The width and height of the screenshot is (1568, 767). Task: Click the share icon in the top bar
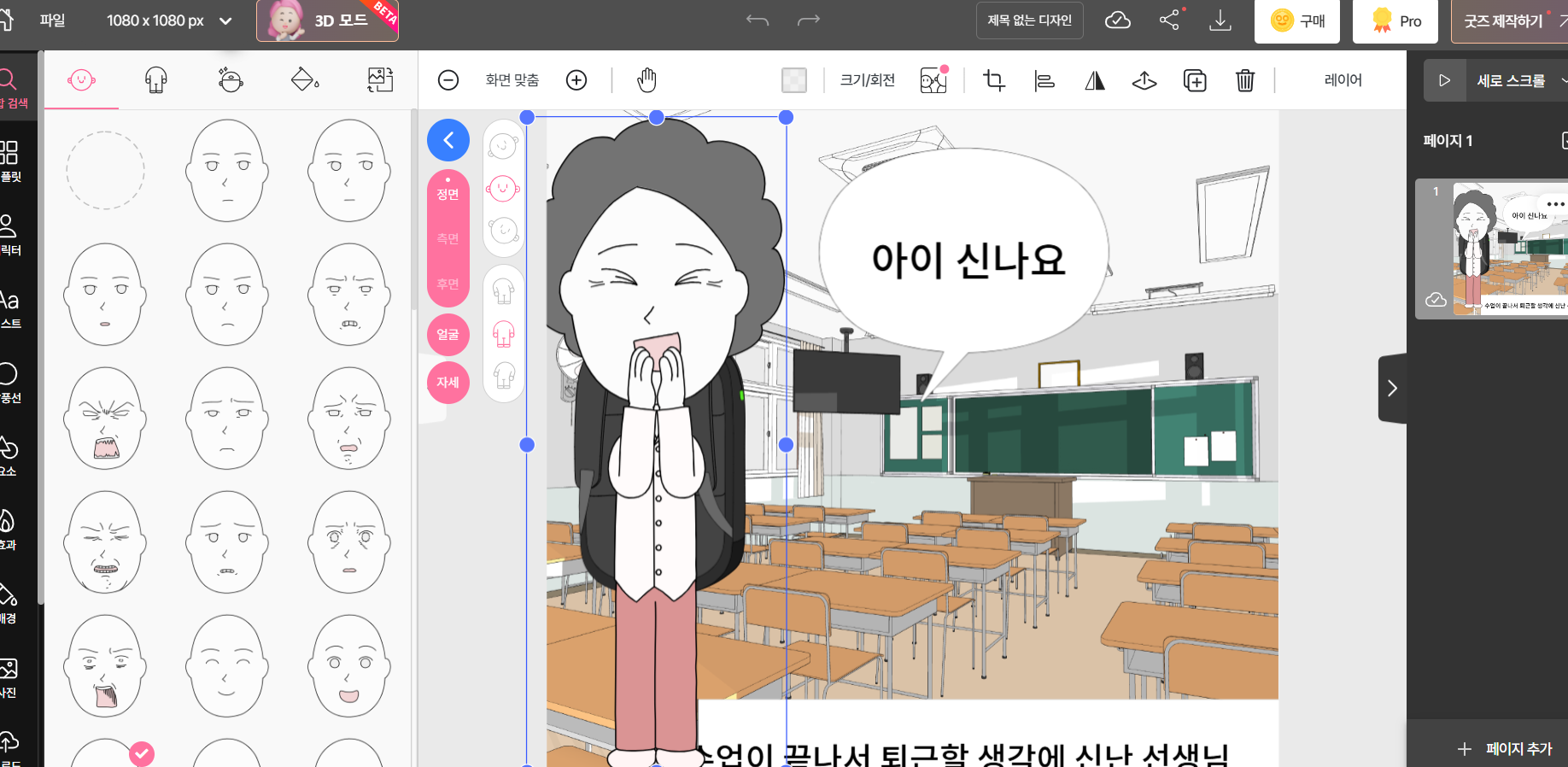pos(1169,20)
